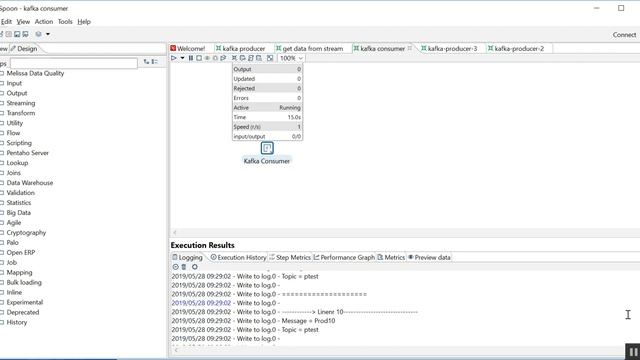The width and height of the screenshot is (640, 360).
Task: Open the Metrics tab
Action: coord(391,257)
